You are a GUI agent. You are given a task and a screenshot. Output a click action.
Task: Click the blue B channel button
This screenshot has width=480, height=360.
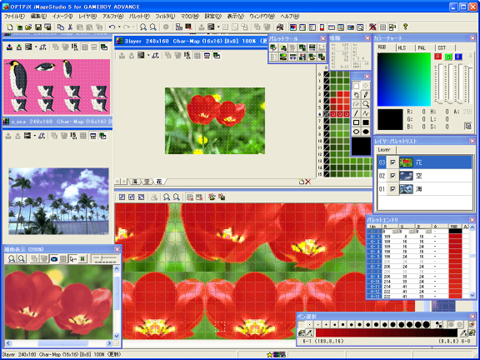click(x=459, y=56)
